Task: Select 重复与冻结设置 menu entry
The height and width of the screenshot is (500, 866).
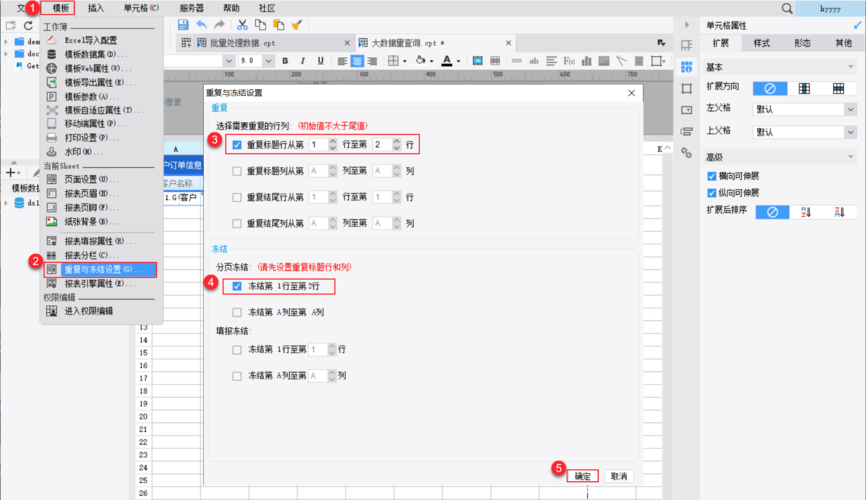Action: click(x=100, y=270)
